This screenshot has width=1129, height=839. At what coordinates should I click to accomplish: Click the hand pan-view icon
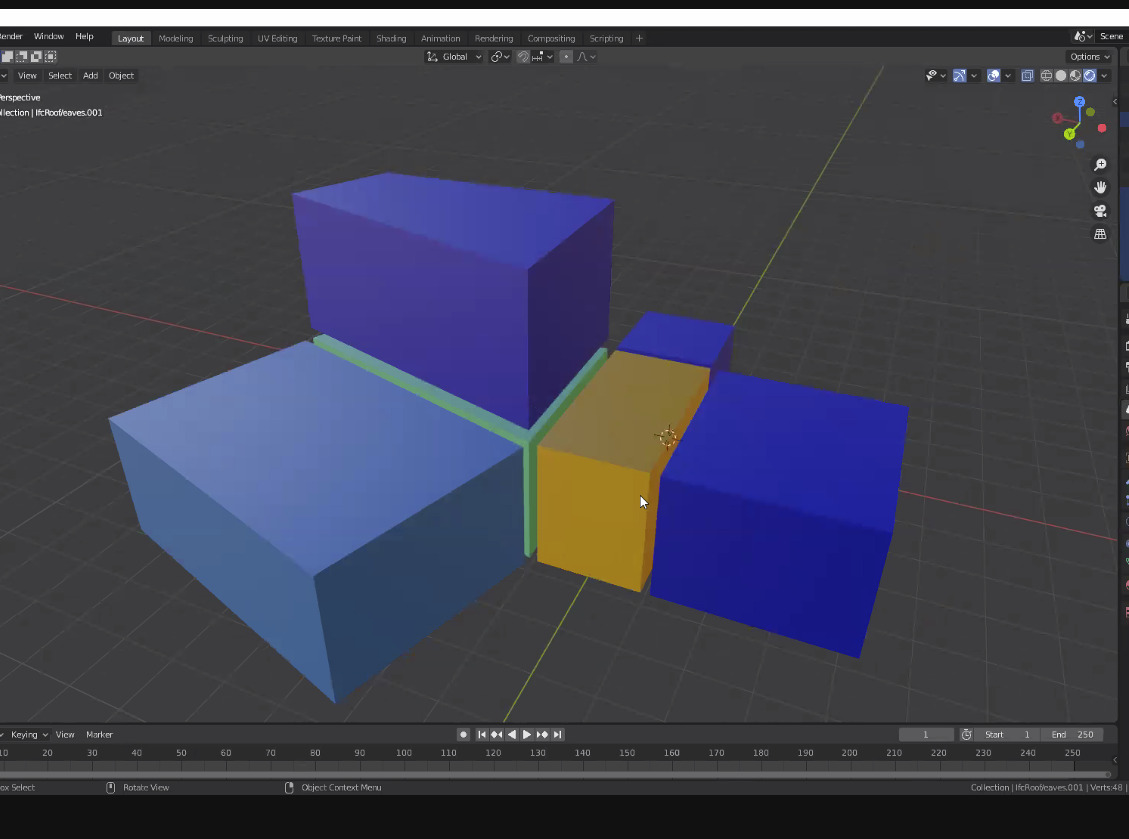pos(1100,188)
